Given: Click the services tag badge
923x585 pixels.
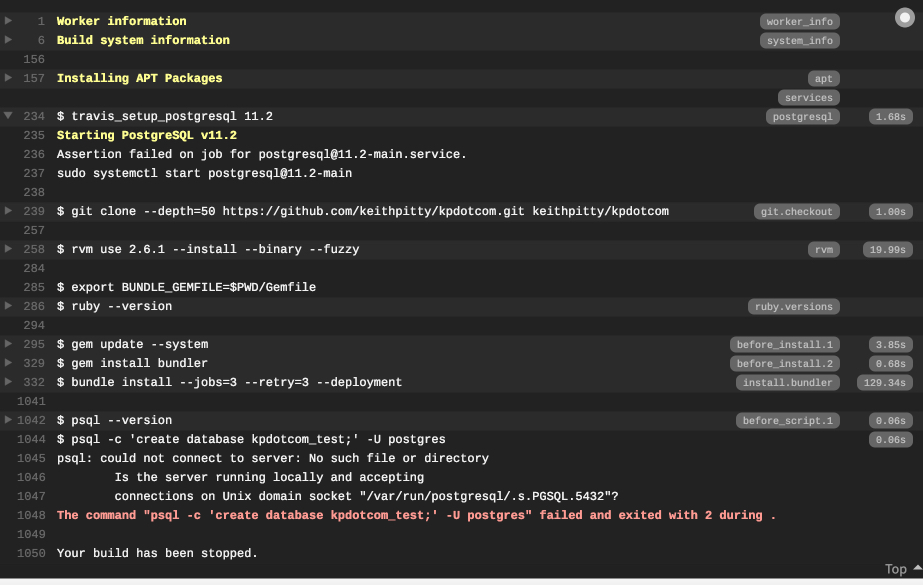Looking at the screenshot, I should click(x=809, y=97).
